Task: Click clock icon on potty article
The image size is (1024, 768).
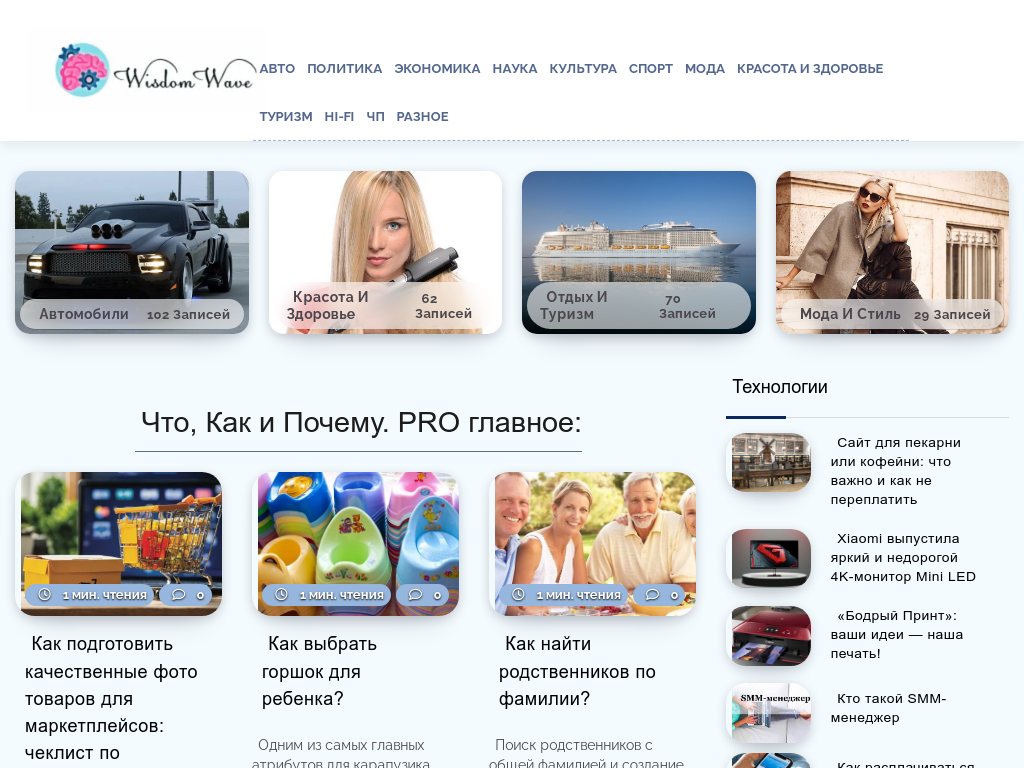Action: pyautogui.click(x=281, y=594)
